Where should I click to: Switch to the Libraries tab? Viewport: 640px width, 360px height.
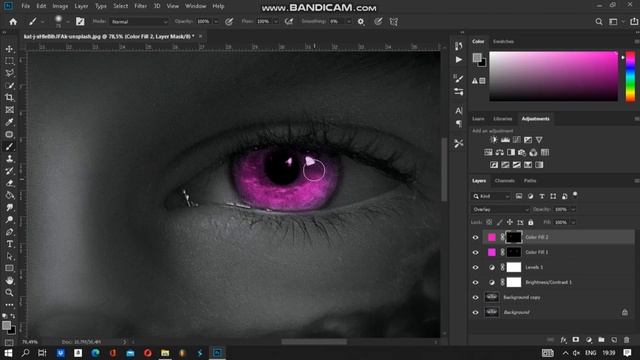[x=502, y=119]
